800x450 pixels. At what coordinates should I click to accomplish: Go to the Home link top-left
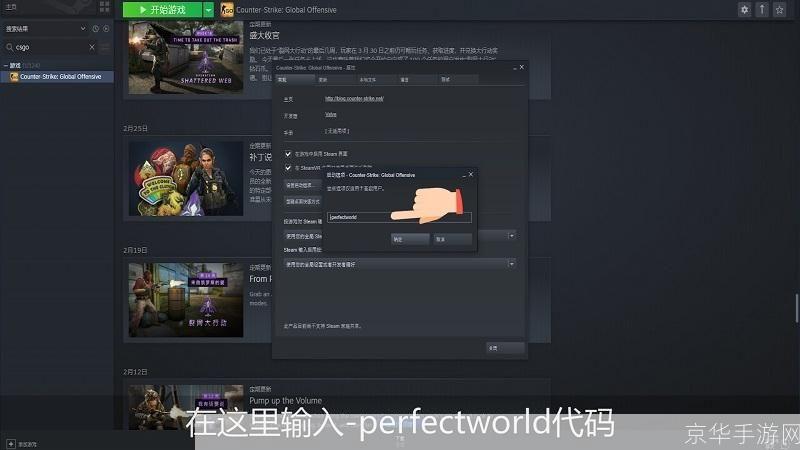coord(11,7)
